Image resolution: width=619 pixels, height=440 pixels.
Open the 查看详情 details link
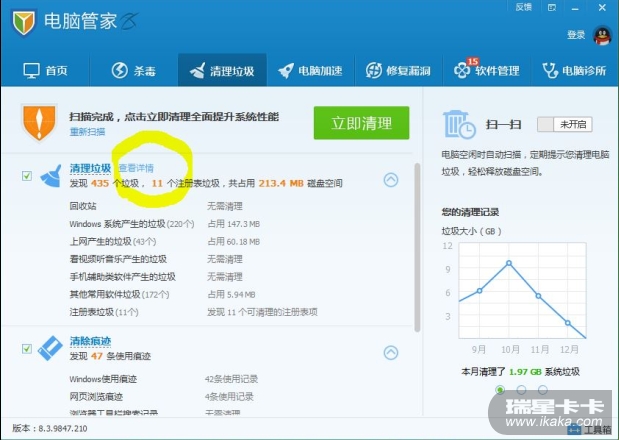136,168
